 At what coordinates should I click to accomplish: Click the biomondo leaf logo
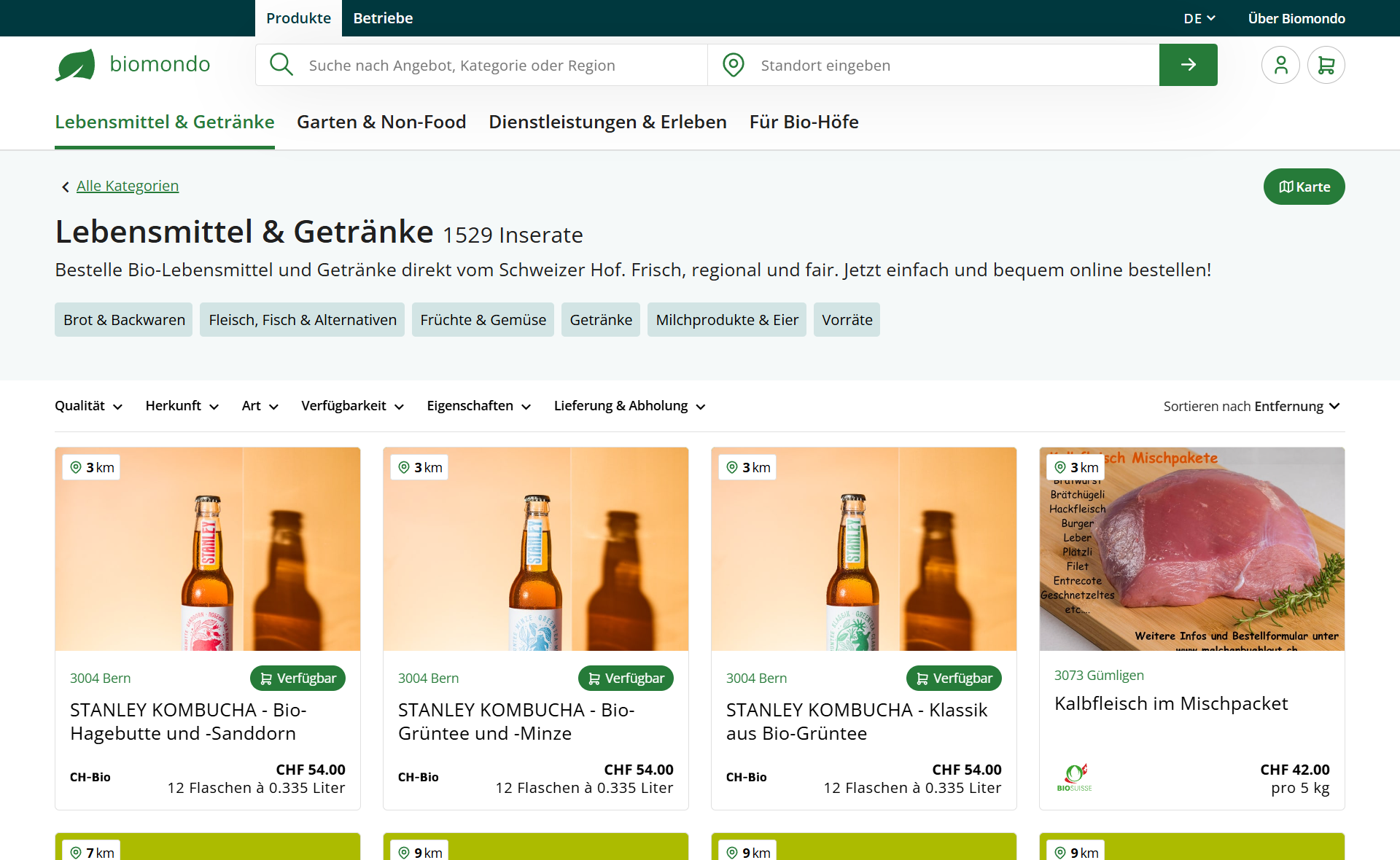(75, 65)
